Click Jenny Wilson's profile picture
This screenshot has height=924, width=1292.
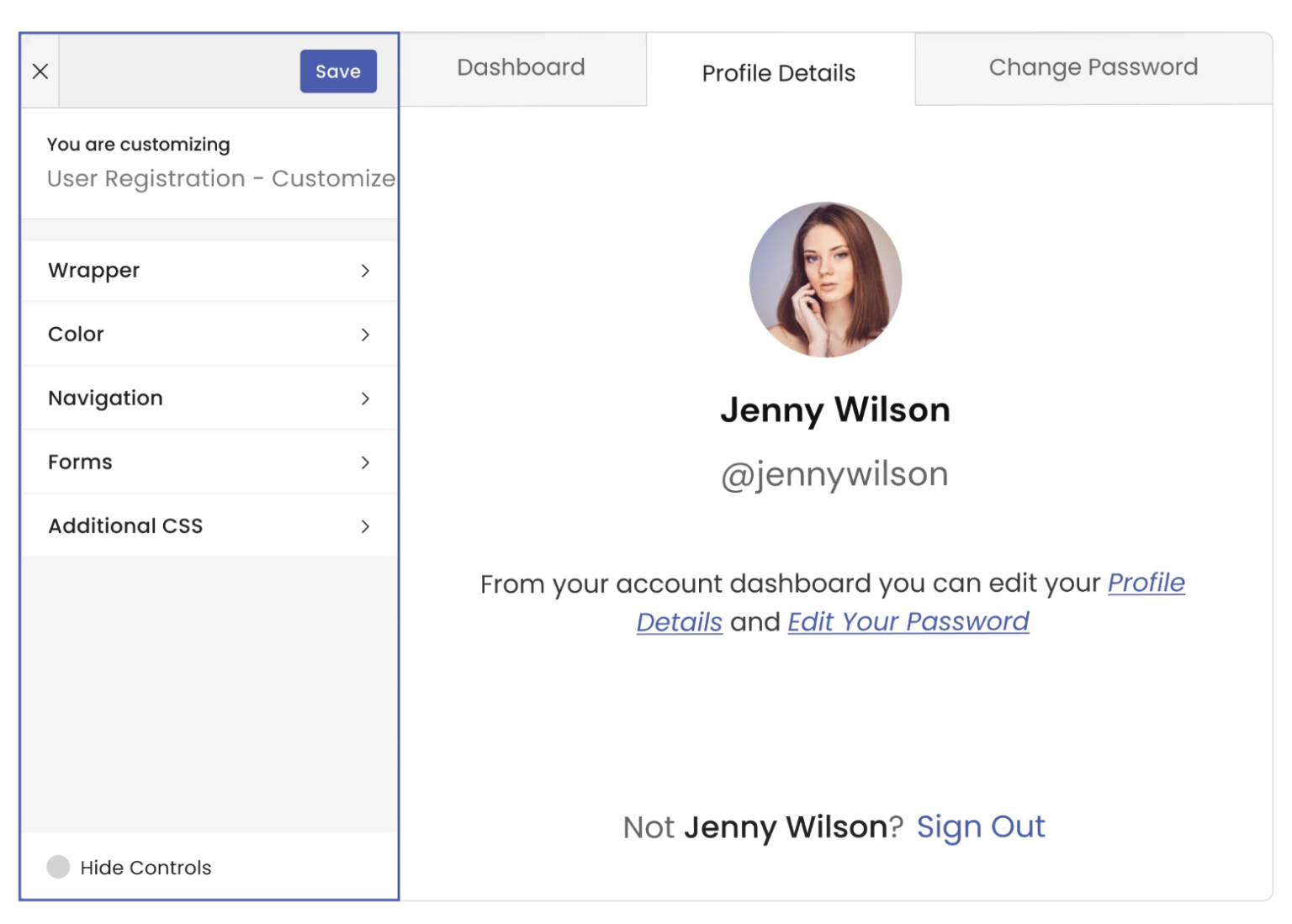pyautogui.click(x=825, y=280)
